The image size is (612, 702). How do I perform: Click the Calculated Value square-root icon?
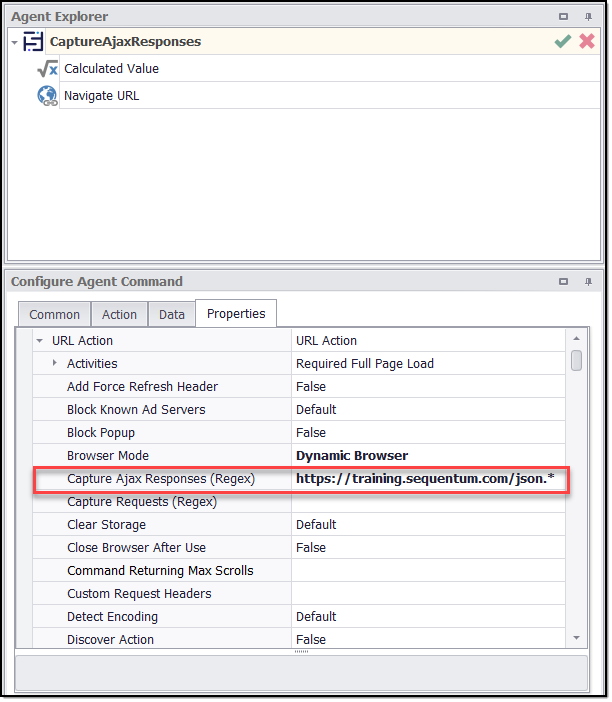click(47, 69)
